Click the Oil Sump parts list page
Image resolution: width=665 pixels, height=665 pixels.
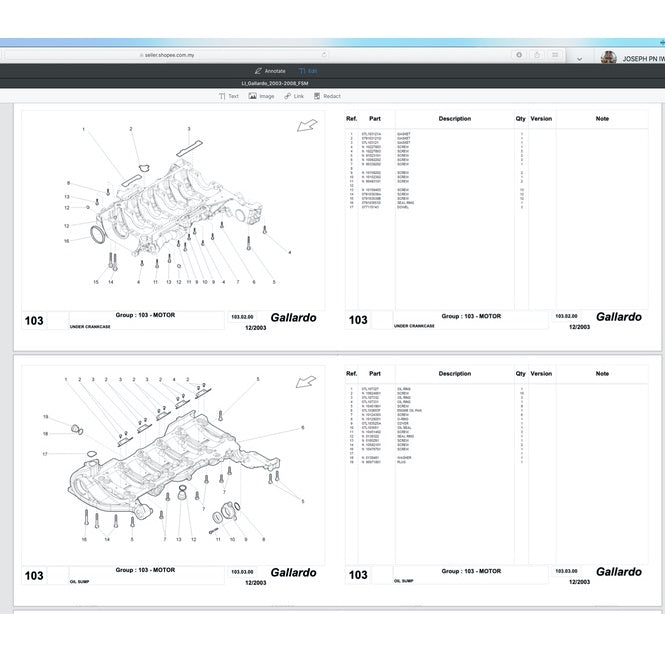coord(496,470)
